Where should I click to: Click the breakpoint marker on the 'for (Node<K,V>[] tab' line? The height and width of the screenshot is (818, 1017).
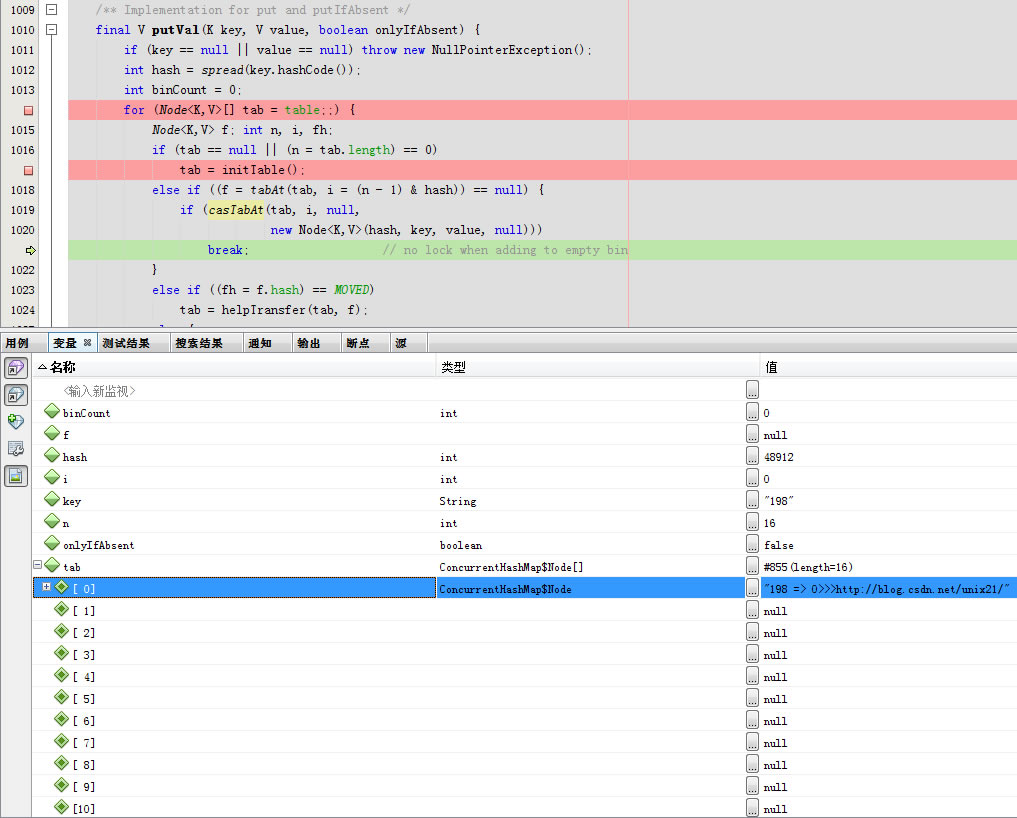coord(28,110)
